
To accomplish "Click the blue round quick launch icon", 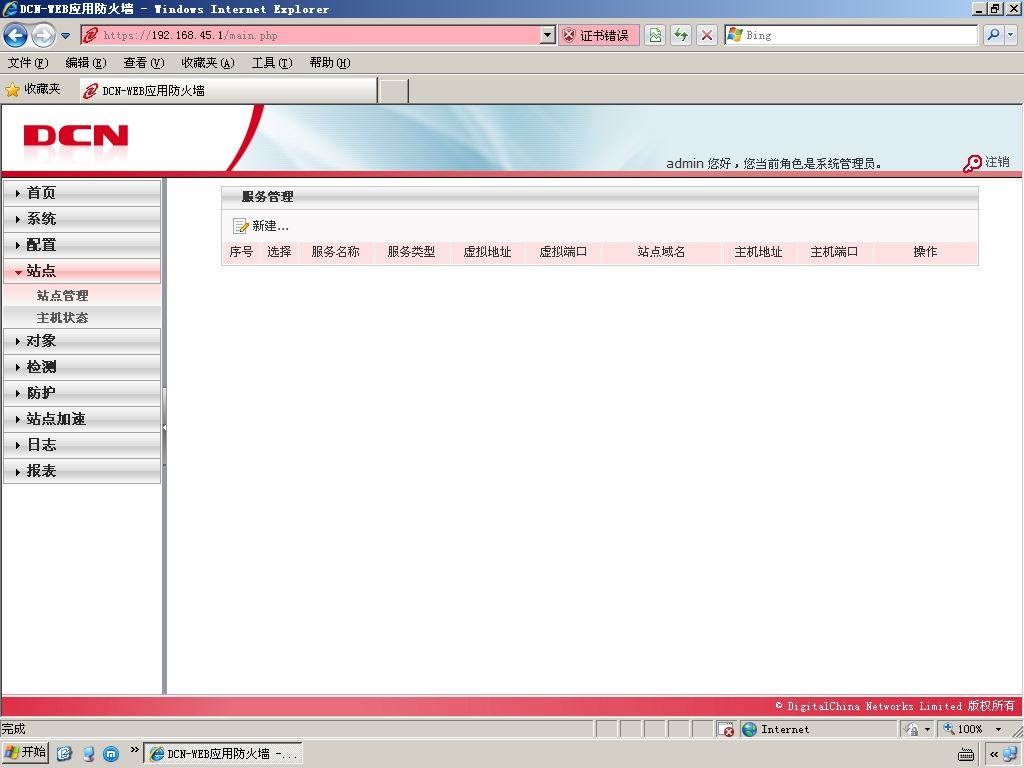I will pos(112,754).
